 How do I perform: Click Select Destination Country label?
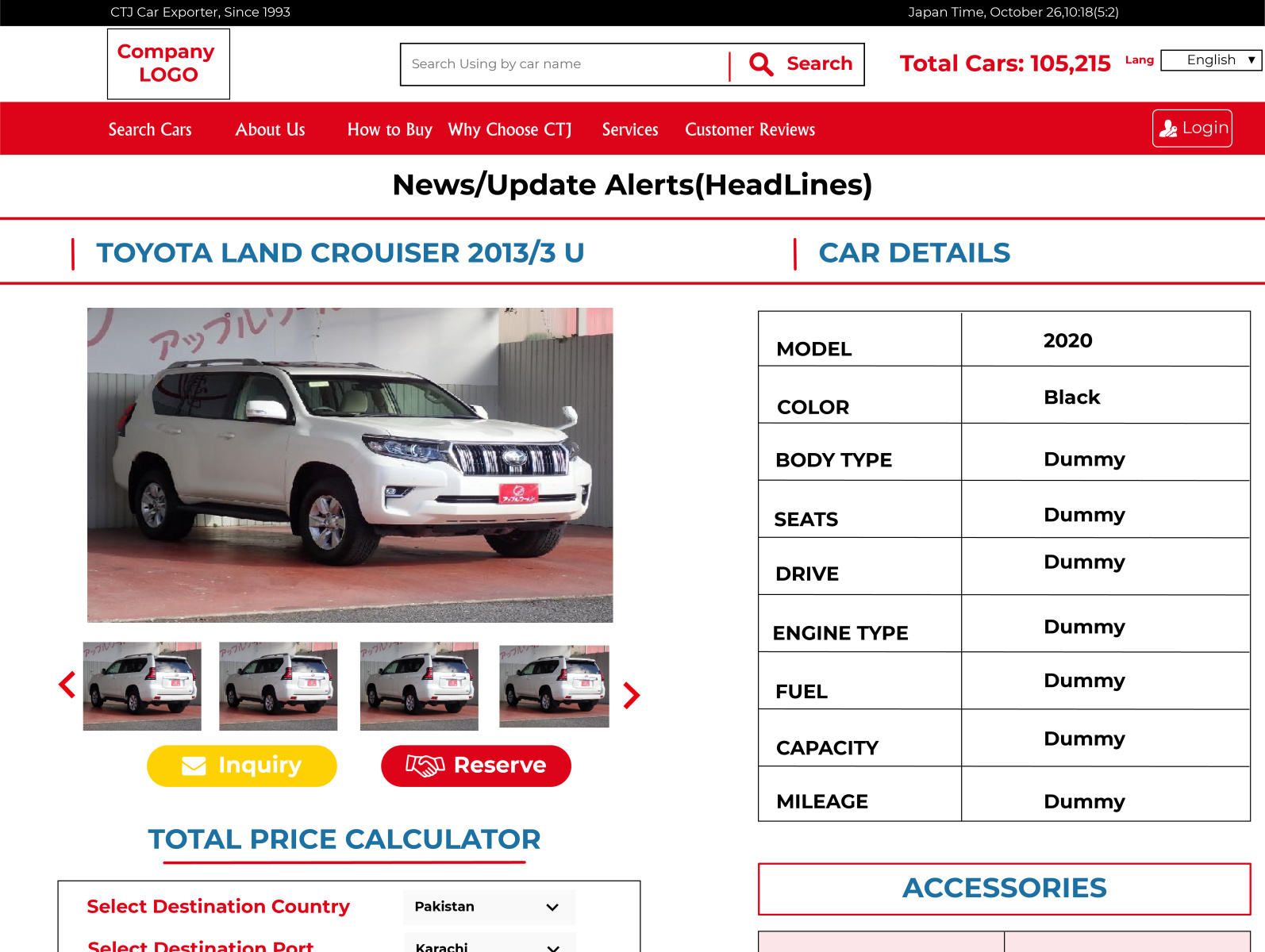click(218, 907)
